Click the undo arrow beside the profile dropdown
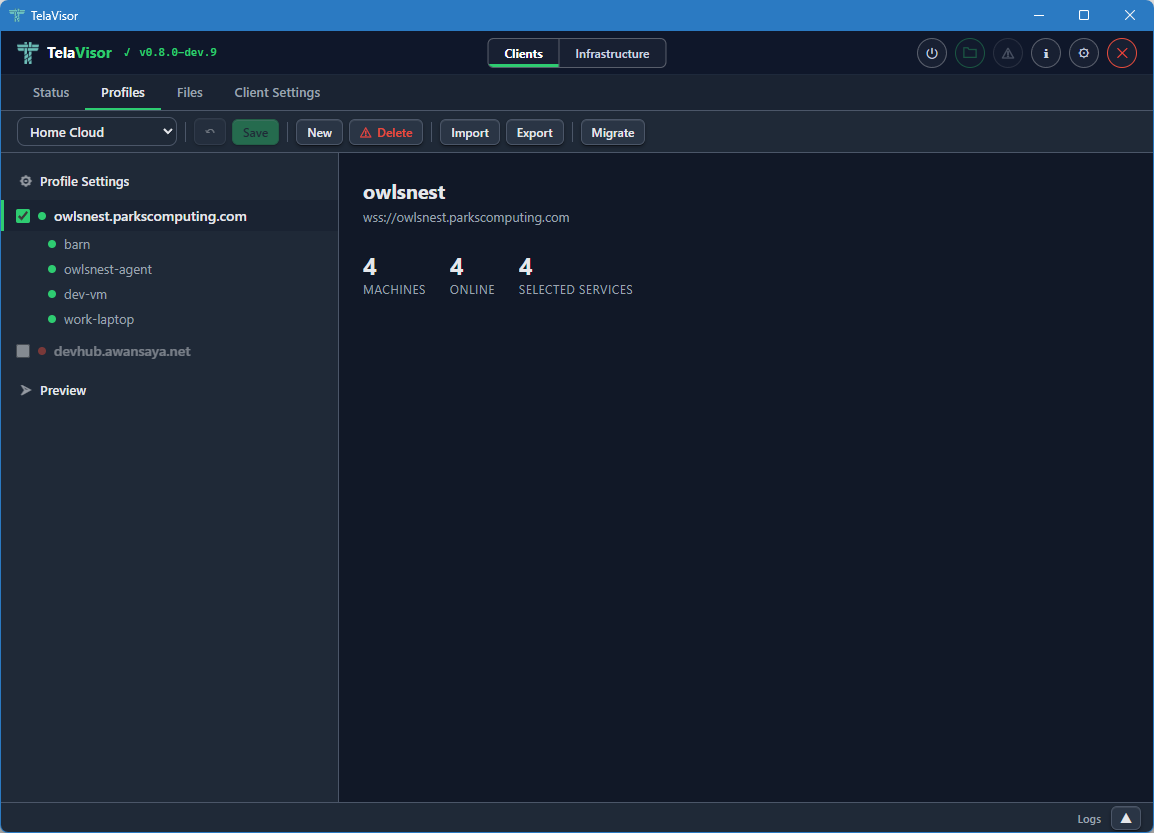The height and width of the screenshot is (833, 1154). tap(209, 131)
